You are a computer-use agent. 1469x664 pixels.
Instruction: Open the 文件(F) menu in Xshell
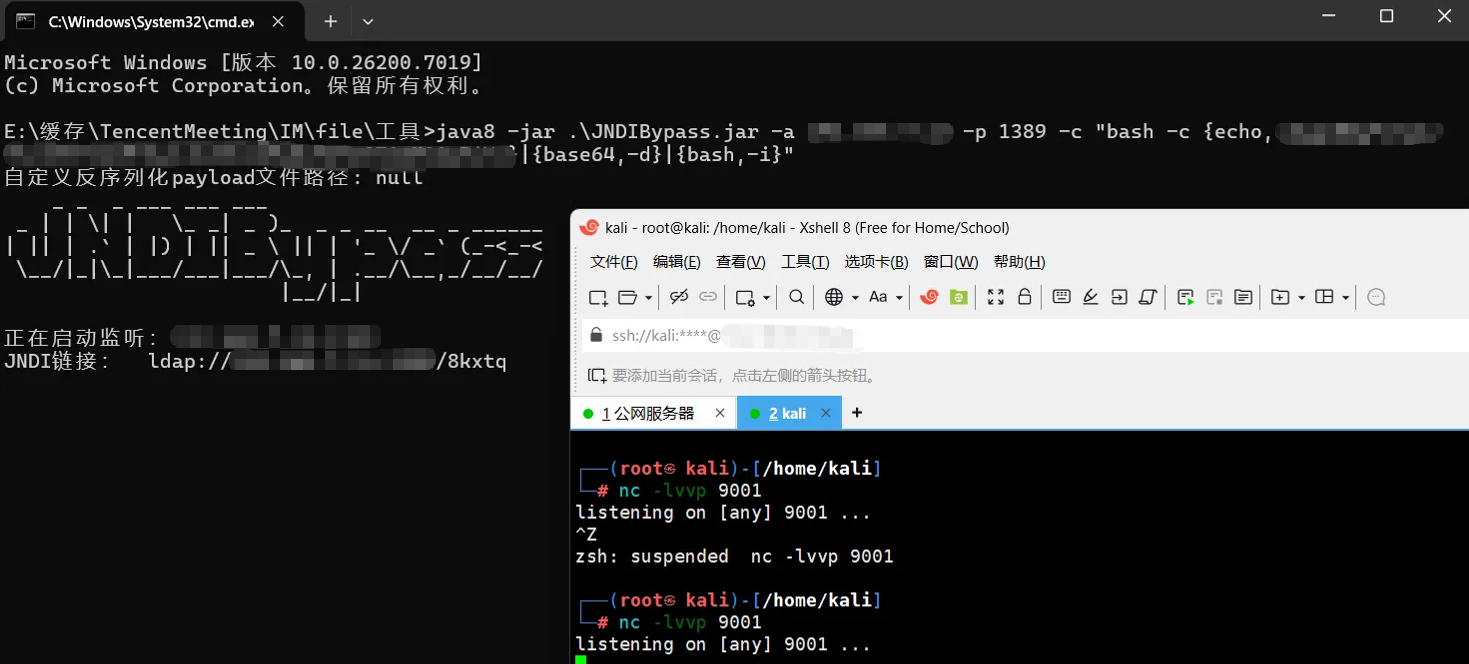point(614,262)
